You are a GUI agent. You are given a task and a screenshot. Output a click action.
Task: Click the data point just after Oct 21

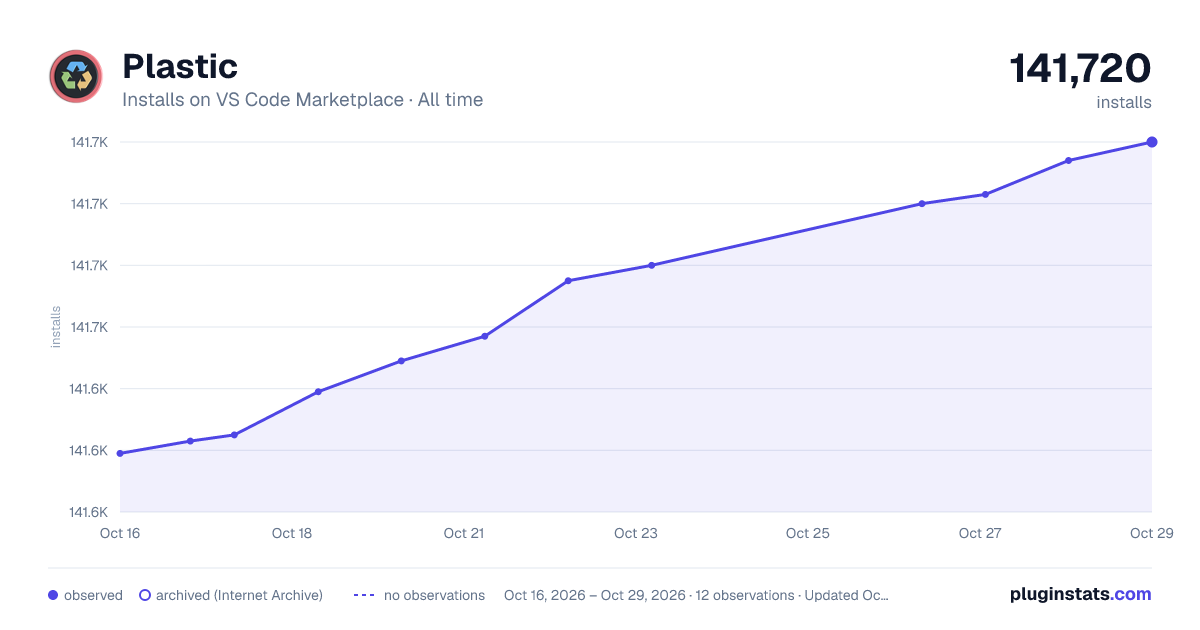click(x=484, y=336)
